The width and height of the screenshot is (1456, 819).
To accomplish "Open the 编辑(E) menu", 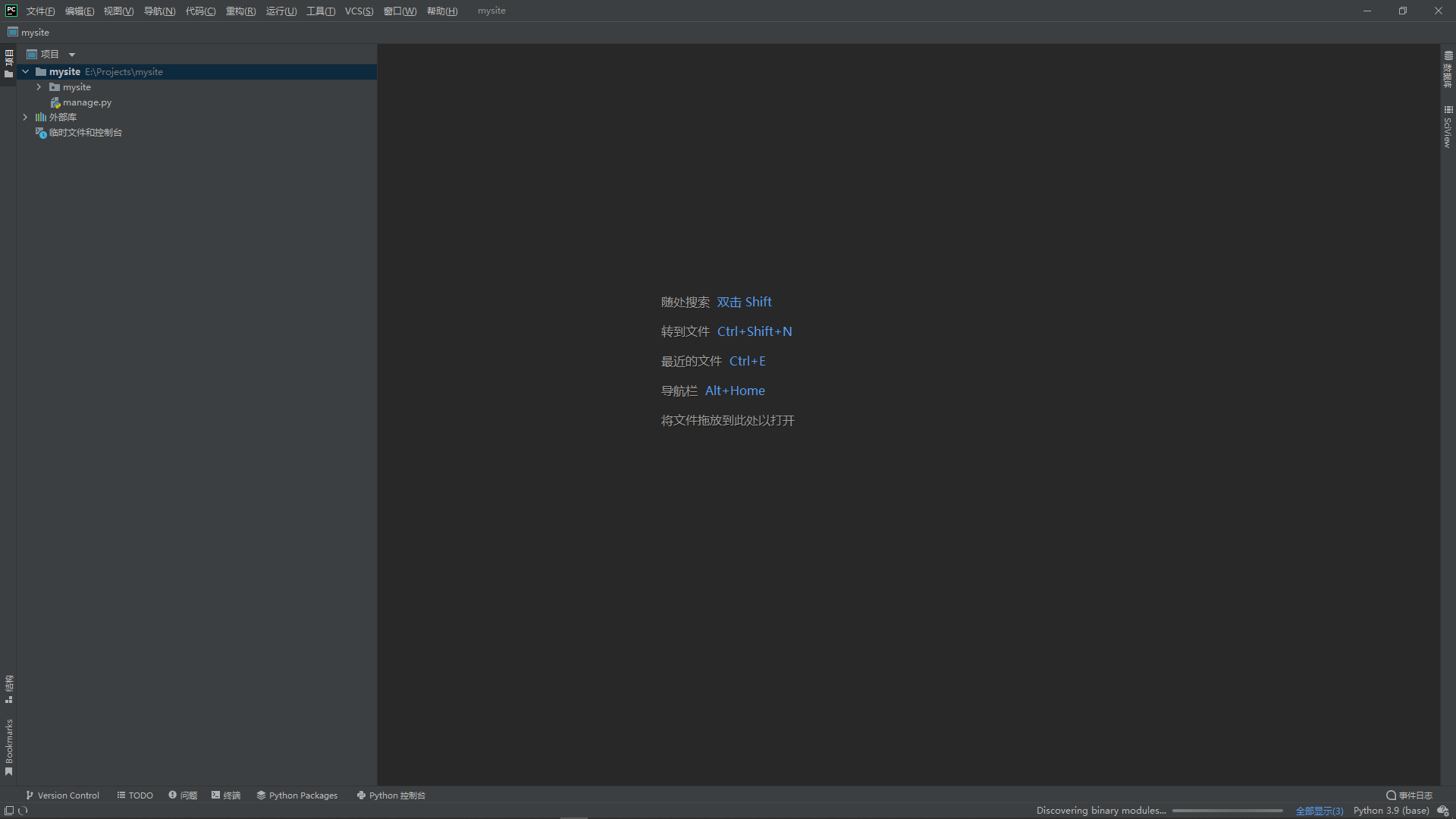I will point(80,11).
